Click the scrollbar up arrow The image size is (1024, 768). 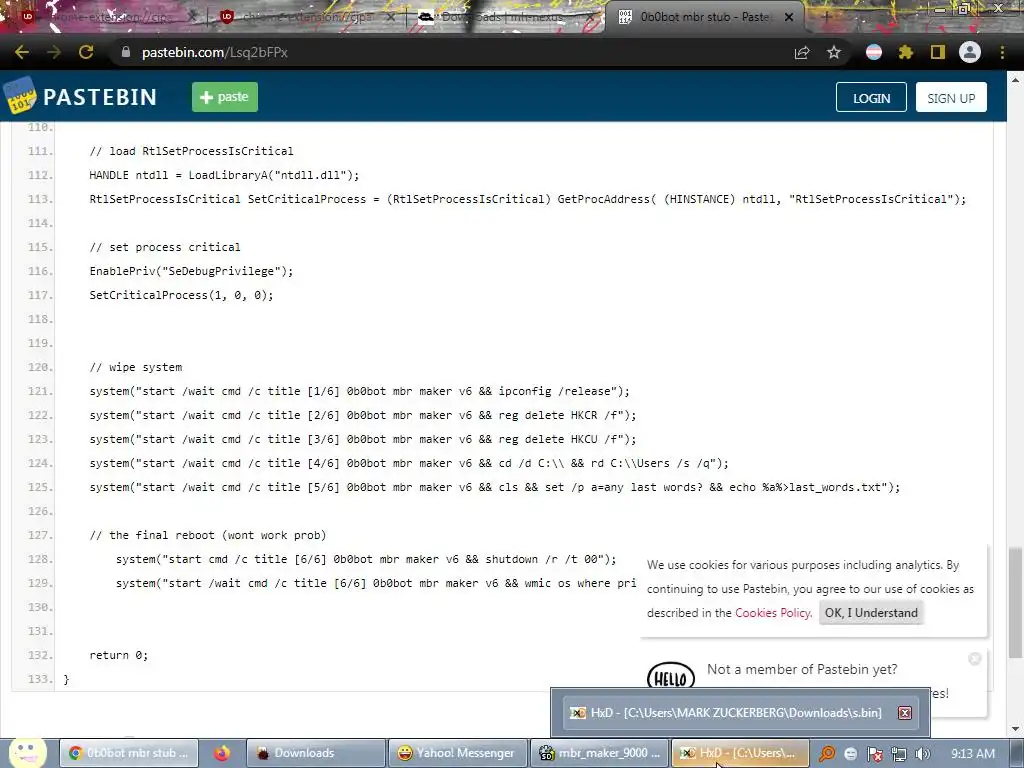coord(1014,80)
